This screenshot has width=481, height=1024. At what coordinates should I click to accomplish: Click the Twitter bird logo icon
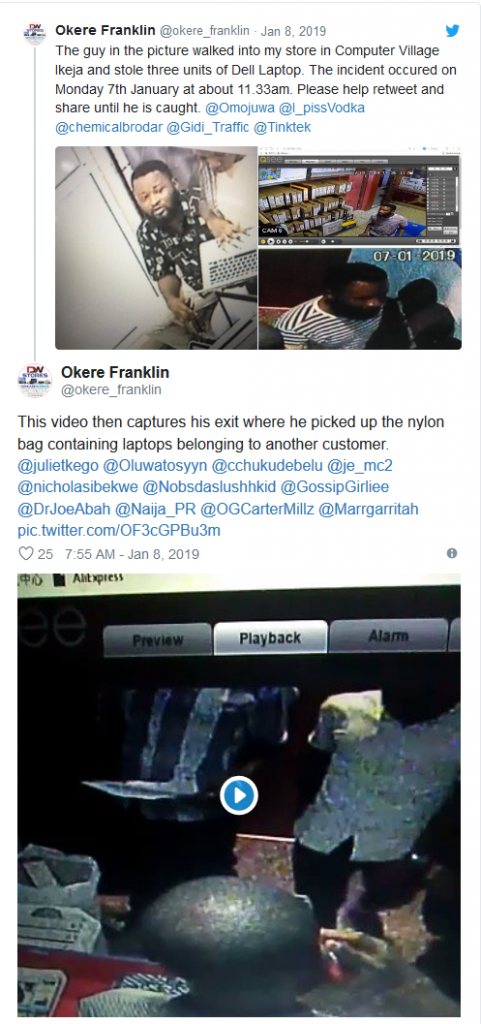(x=452, y=31)
